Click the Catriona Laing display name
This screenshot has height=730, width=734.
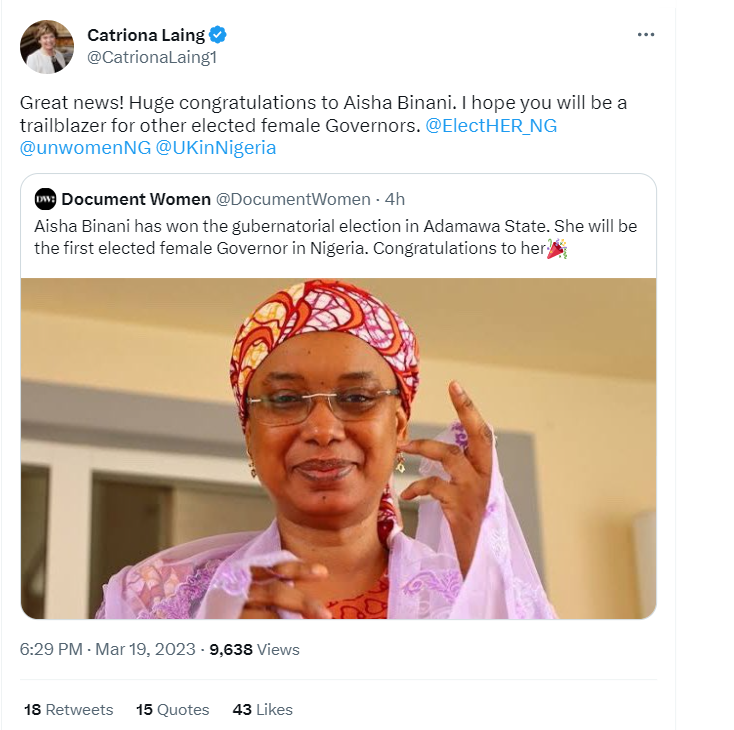point(146,35)
